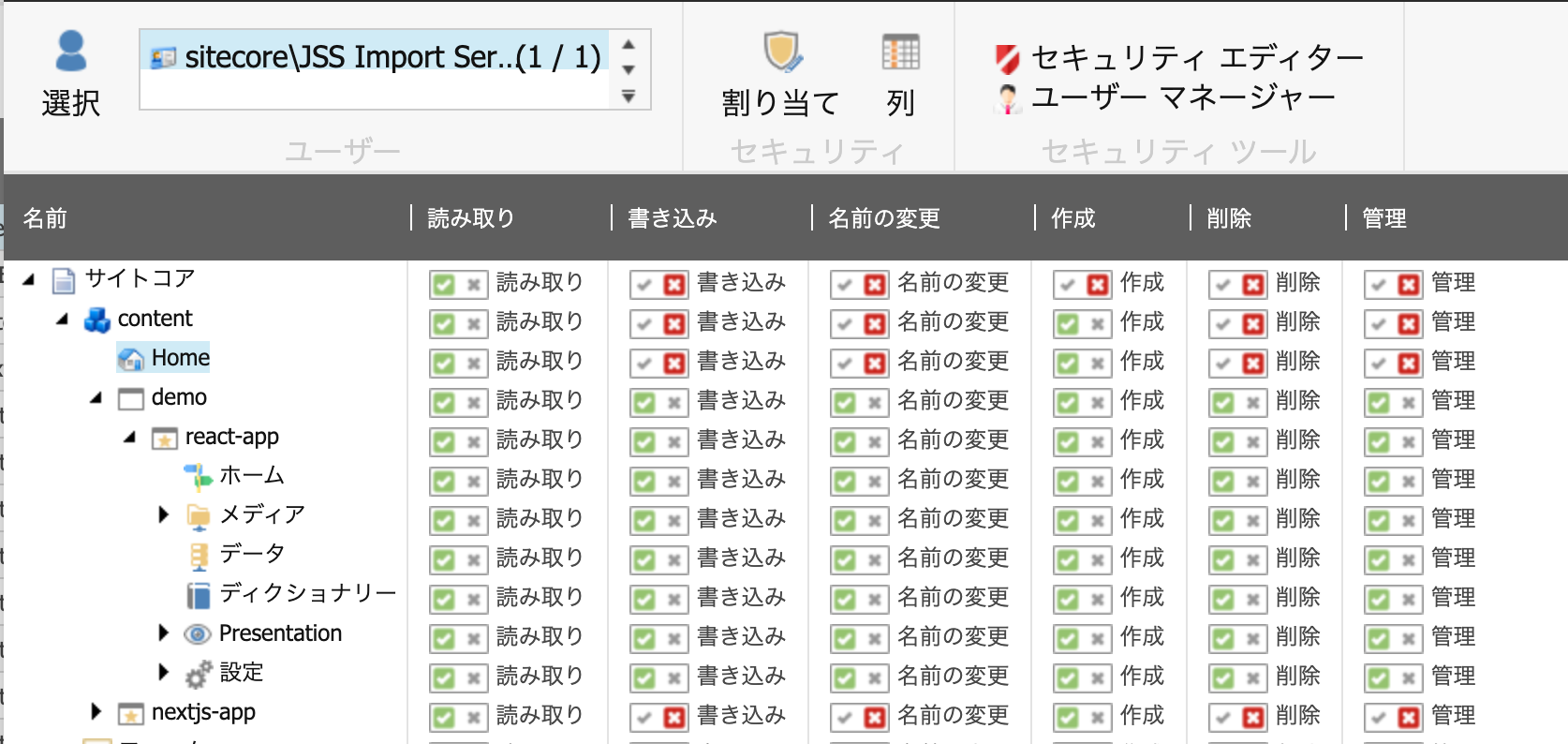
Task: Click the nextjs-app starred window icon
Action: click(x=131, y=714)
